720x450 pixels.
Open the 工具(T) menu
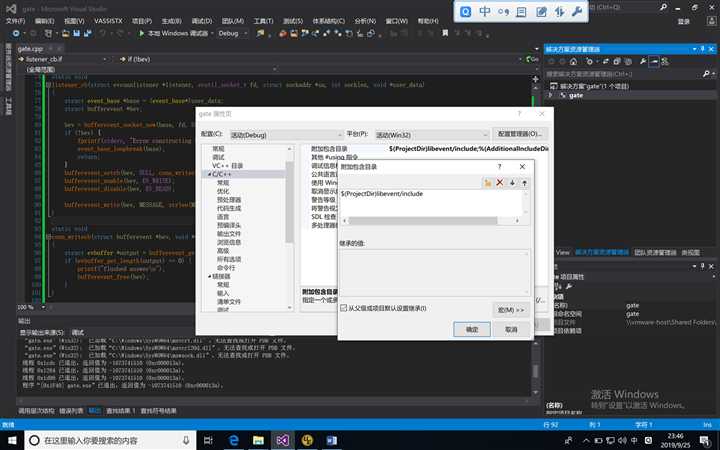(x=263, y=21)
